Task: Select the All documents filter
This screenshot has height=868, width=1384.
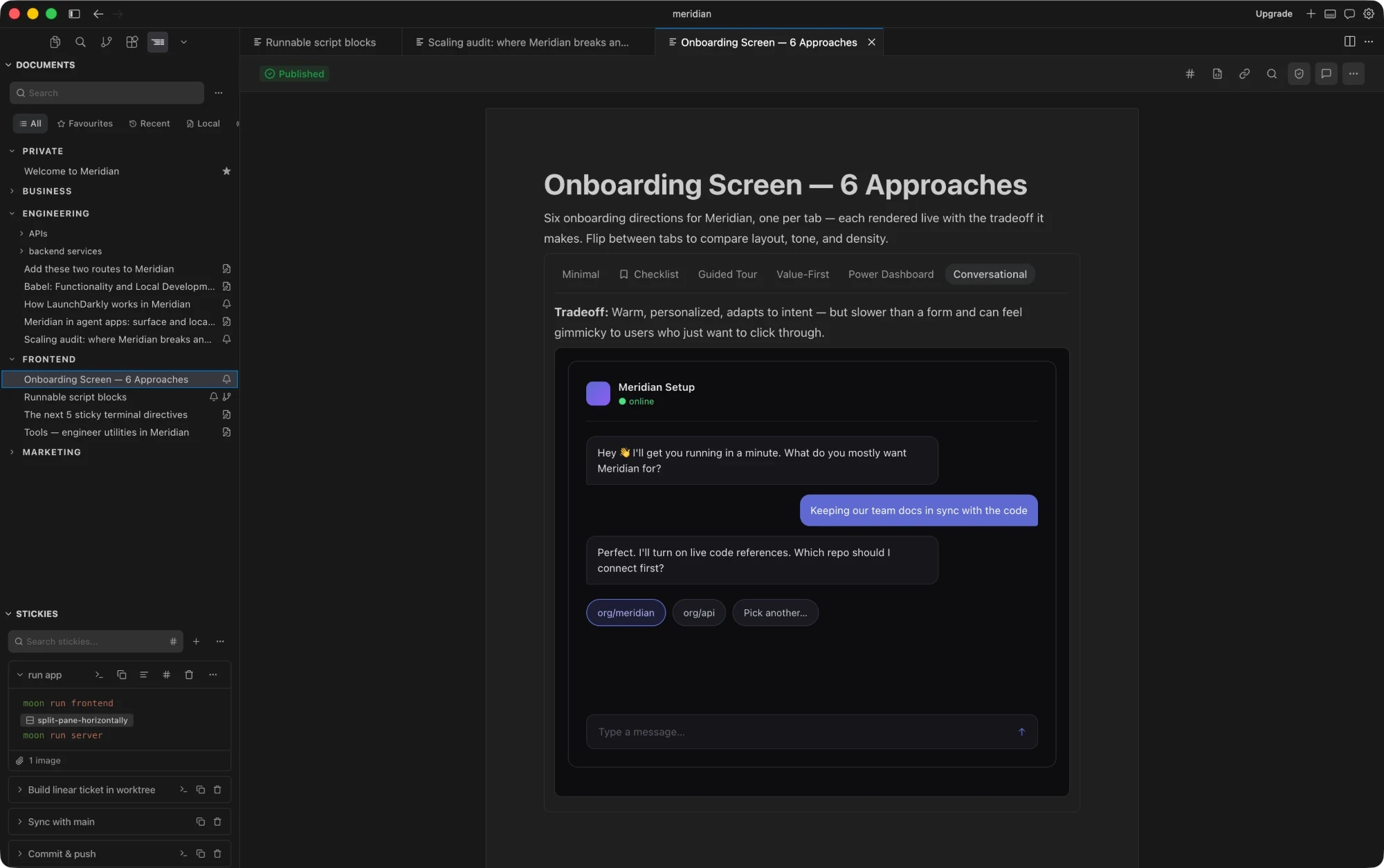Action: 30,124
